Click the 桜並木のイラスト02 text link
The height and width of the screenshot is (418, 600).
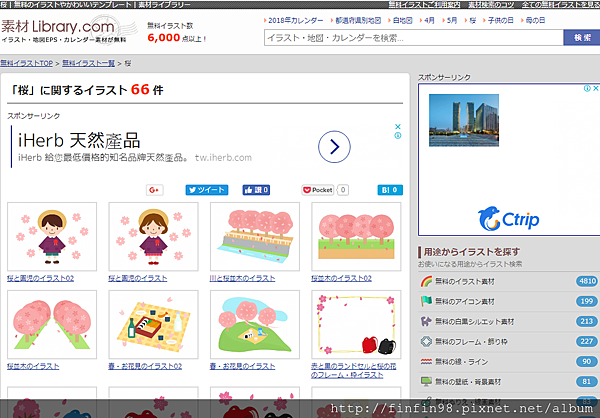pos(341,278)
